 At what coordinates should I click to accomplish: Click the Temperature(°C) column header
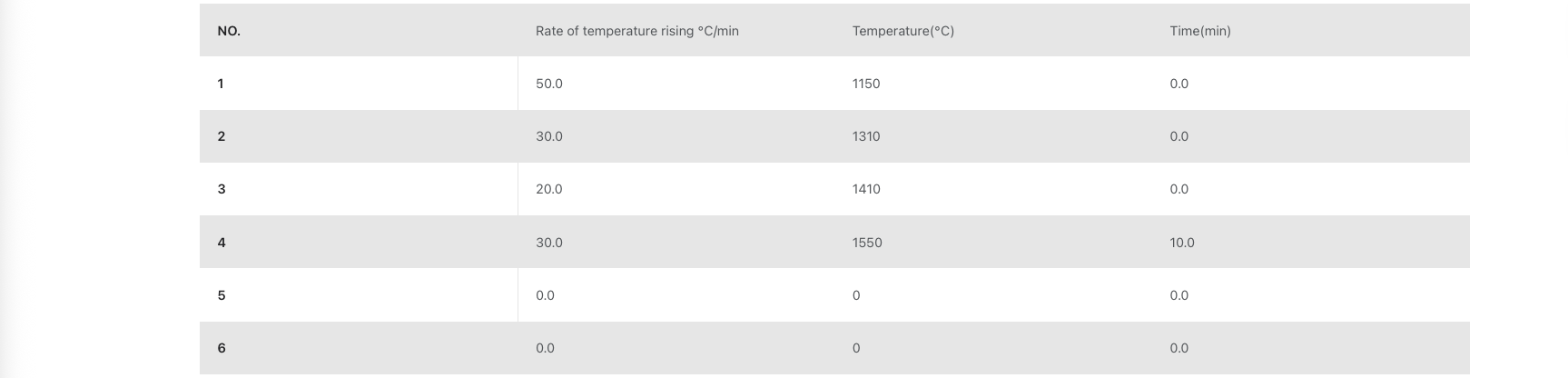click(x=902, y=31)
